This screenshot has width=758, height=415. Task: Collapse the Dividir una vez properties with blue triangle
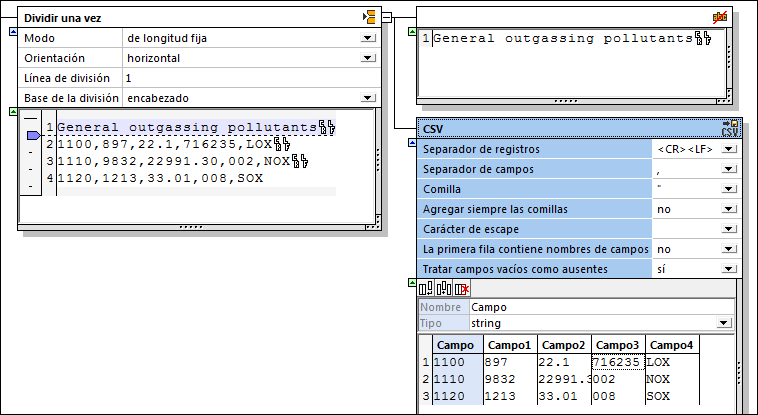pyautogui.click(x=11, y=32)
